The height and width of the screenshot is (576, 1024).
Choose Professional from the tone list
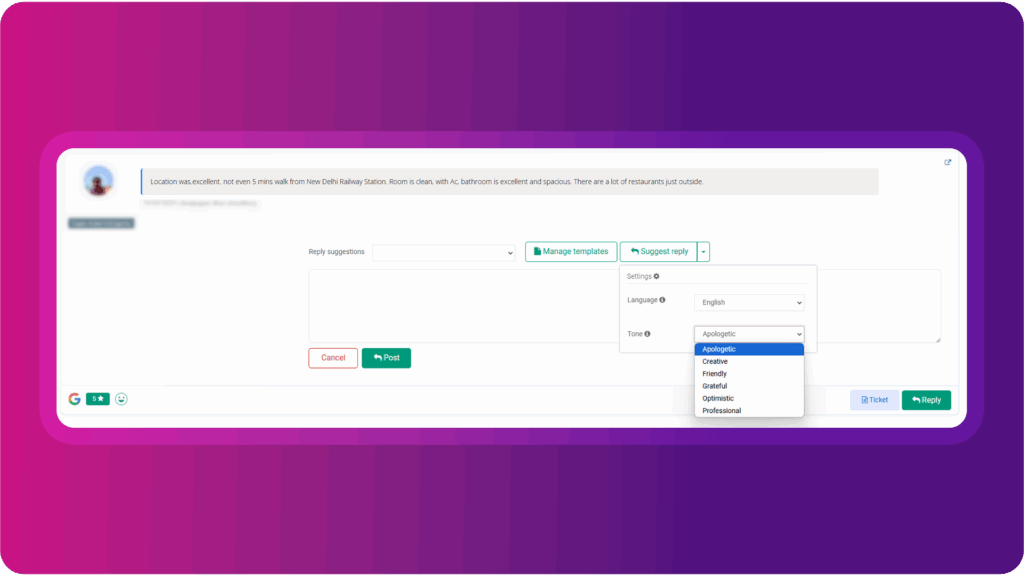click(x=749, y=411)
